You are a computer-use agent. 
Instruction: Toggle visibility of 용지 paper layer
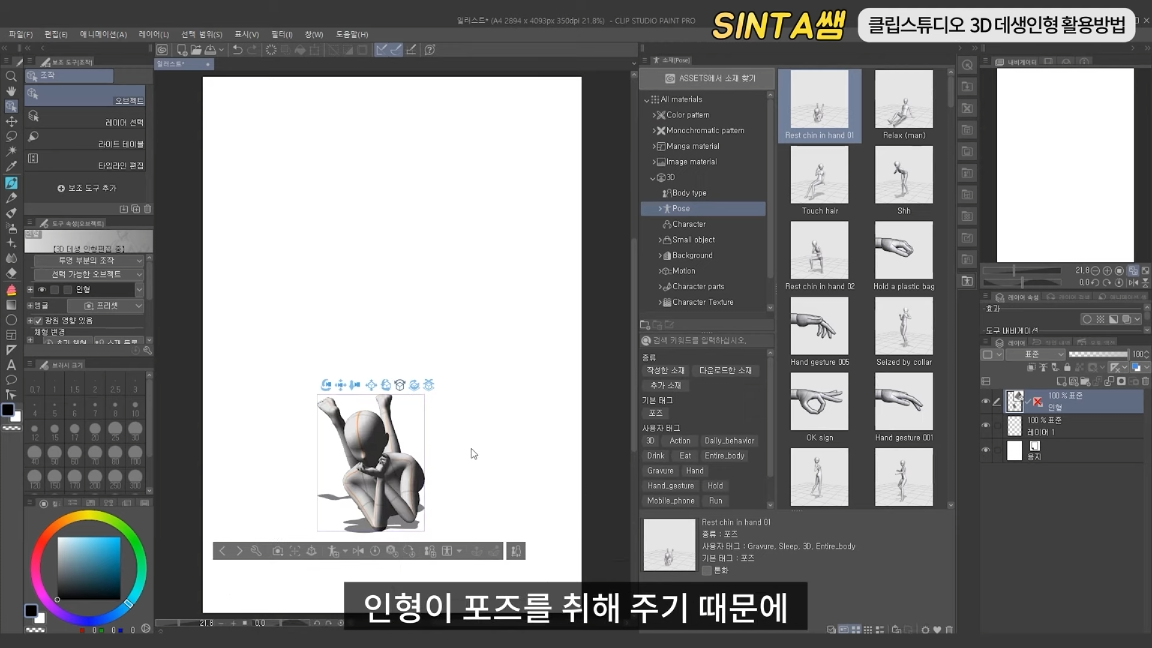point(986,450)
